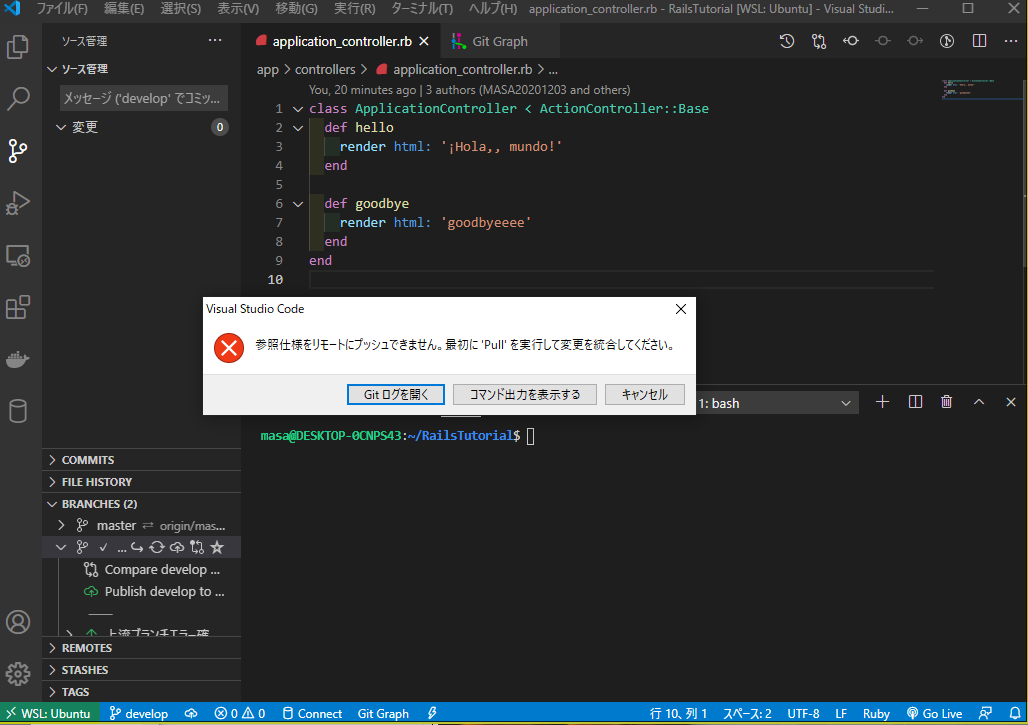Click the compare icon on develop branch row
This screenshot has width=1028, height=725.
(x=197, y=547)
